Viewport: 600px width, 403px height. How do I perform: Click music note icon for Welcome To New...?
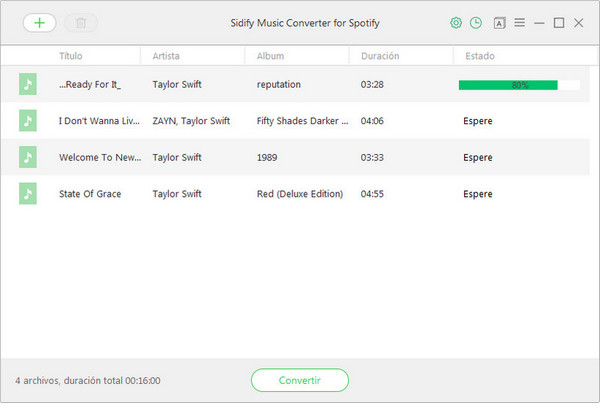point(28,157)
